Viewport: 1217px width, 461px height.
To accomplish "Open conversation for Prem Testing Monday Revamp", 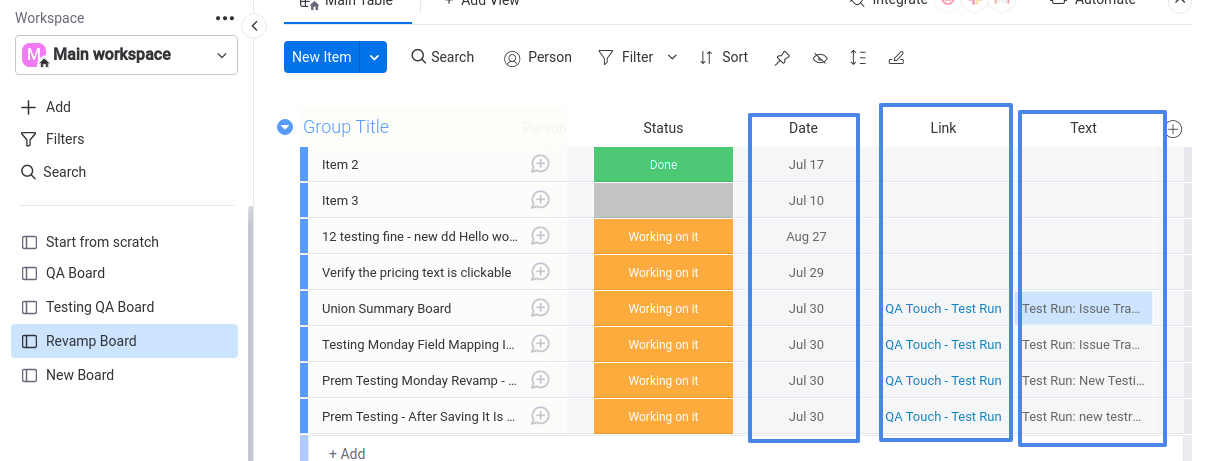I will 540,380.
